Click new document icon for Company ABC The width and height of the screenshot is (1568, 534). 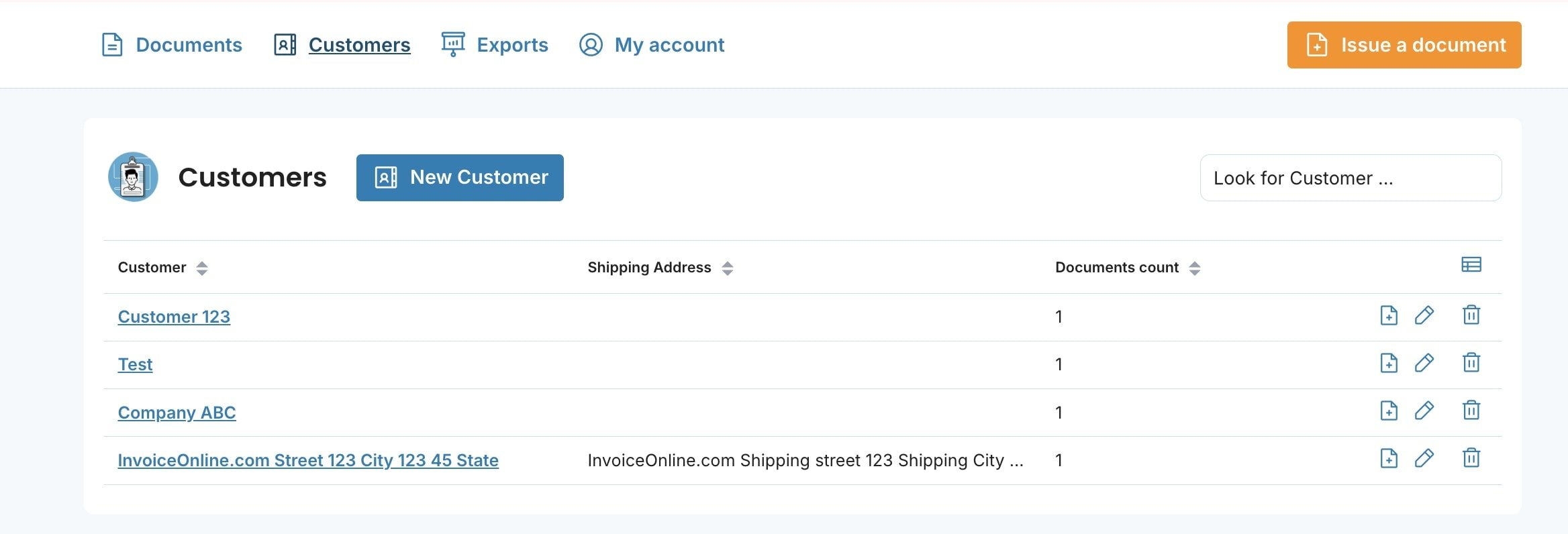pos(1388,411)
